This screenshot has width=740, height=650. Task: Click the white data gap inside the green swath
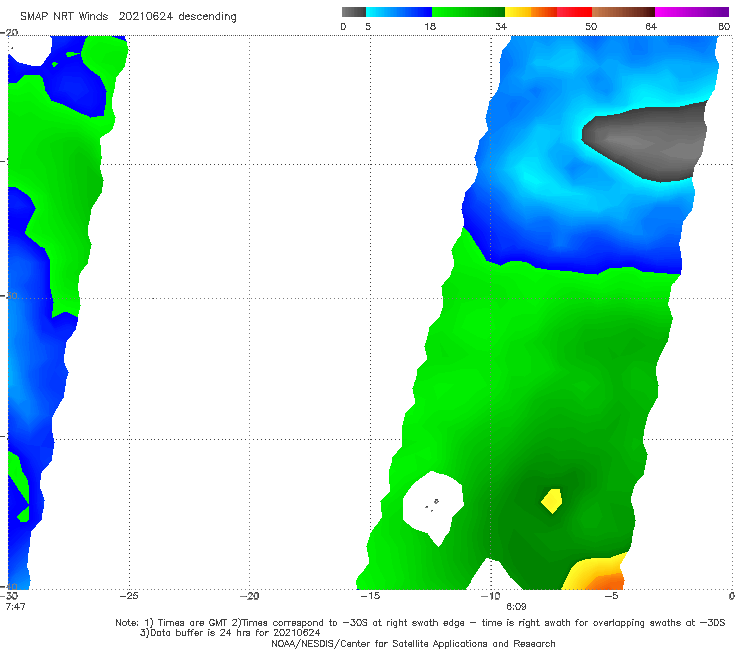pos(433,506)
